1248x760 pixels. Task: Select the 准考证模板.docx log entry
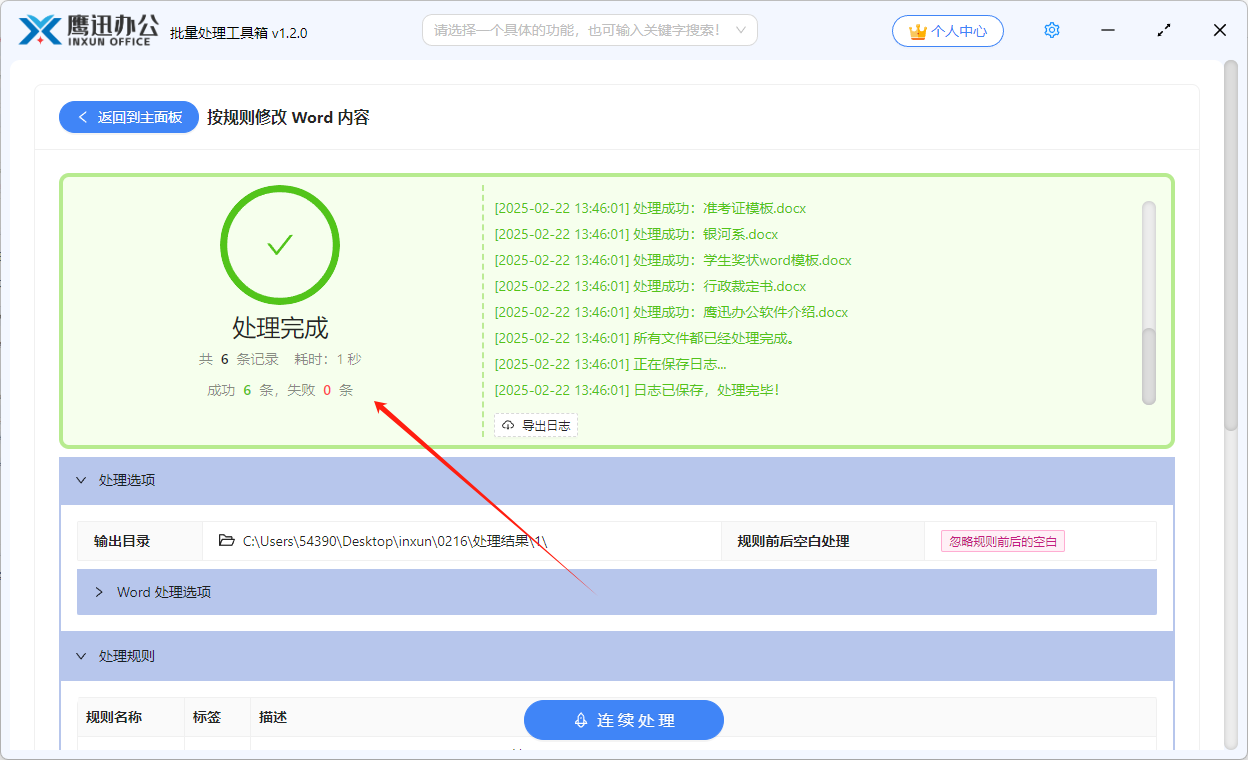click(649, 208)
